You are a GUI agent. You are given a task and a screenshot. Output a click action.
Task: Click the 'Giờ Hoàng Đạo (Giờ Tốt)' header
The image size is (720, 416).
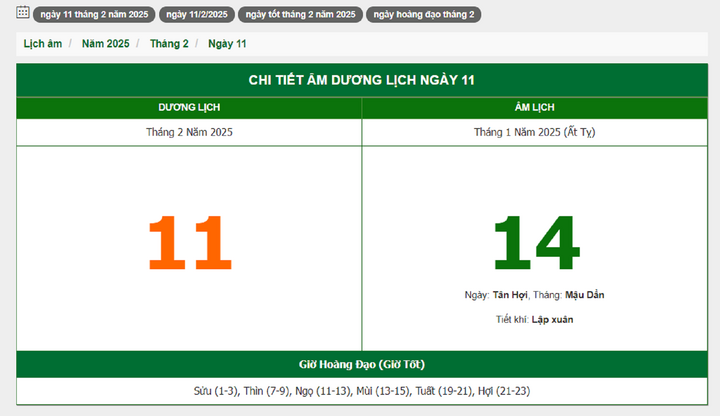tap(361, 364)
